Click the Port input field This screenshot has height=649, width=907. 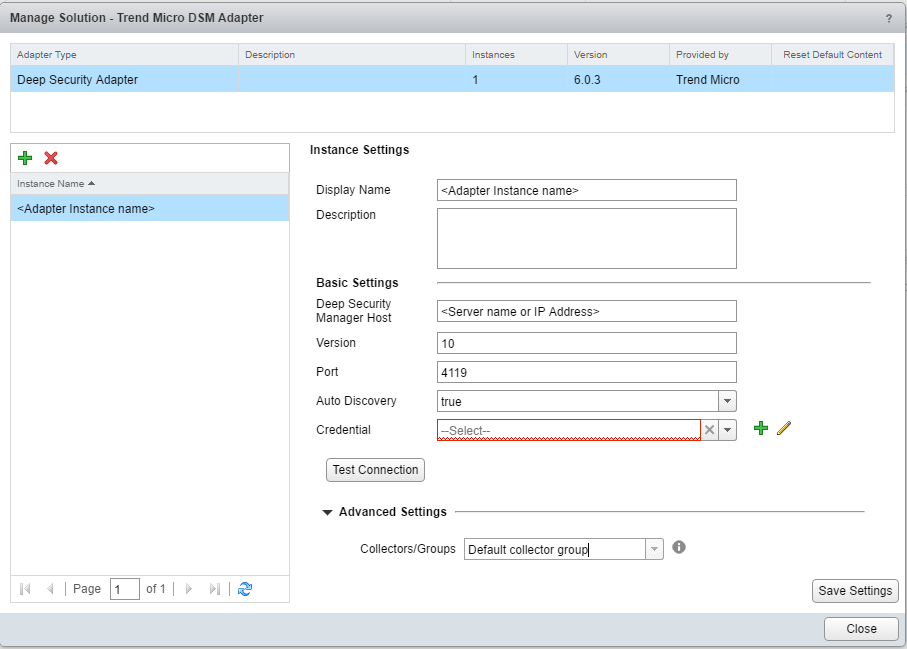[x=586, y=372]
